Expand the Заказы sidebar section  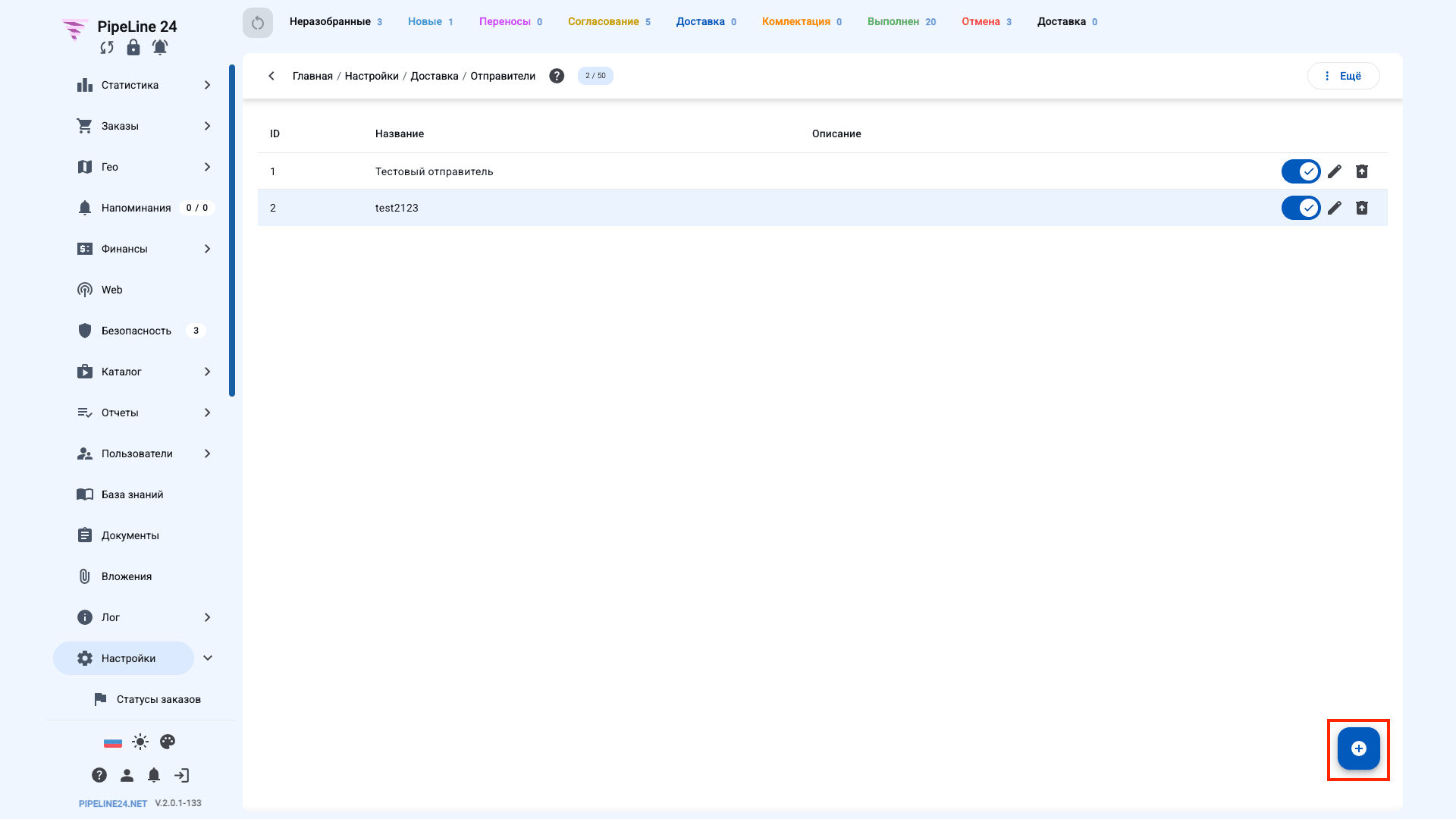tap(207, 126)
